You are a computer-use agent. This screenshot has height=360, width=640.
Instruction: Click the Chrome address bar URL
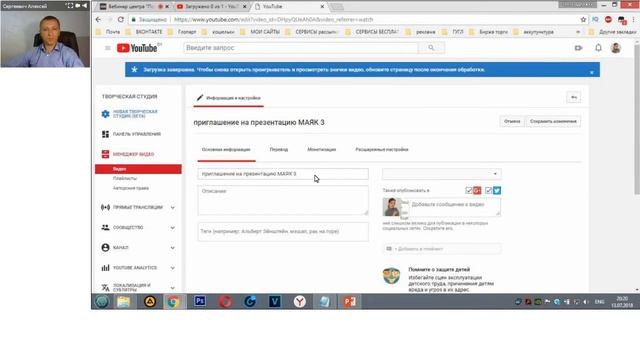(x=273, y=20)
